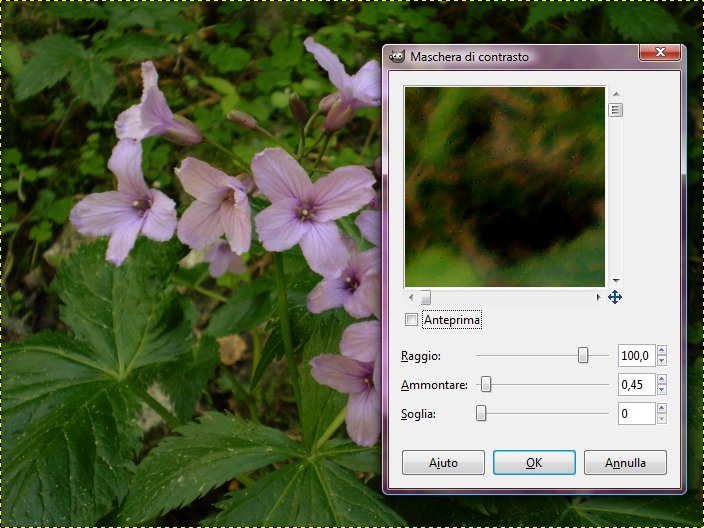
Task: Decrease Soglia with the down spinner arrow
Action: pyautogui.click(x=661, y=418)
